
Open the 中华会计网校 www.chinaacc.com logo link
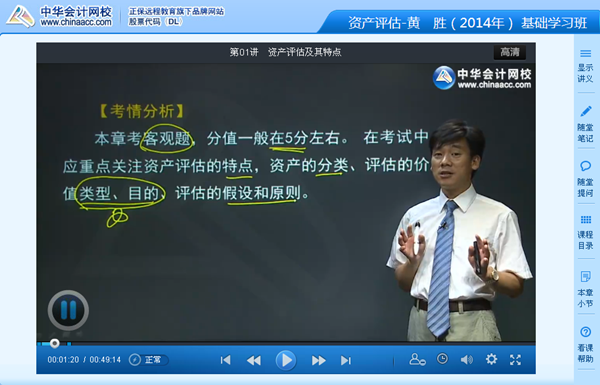click(59, 16)
